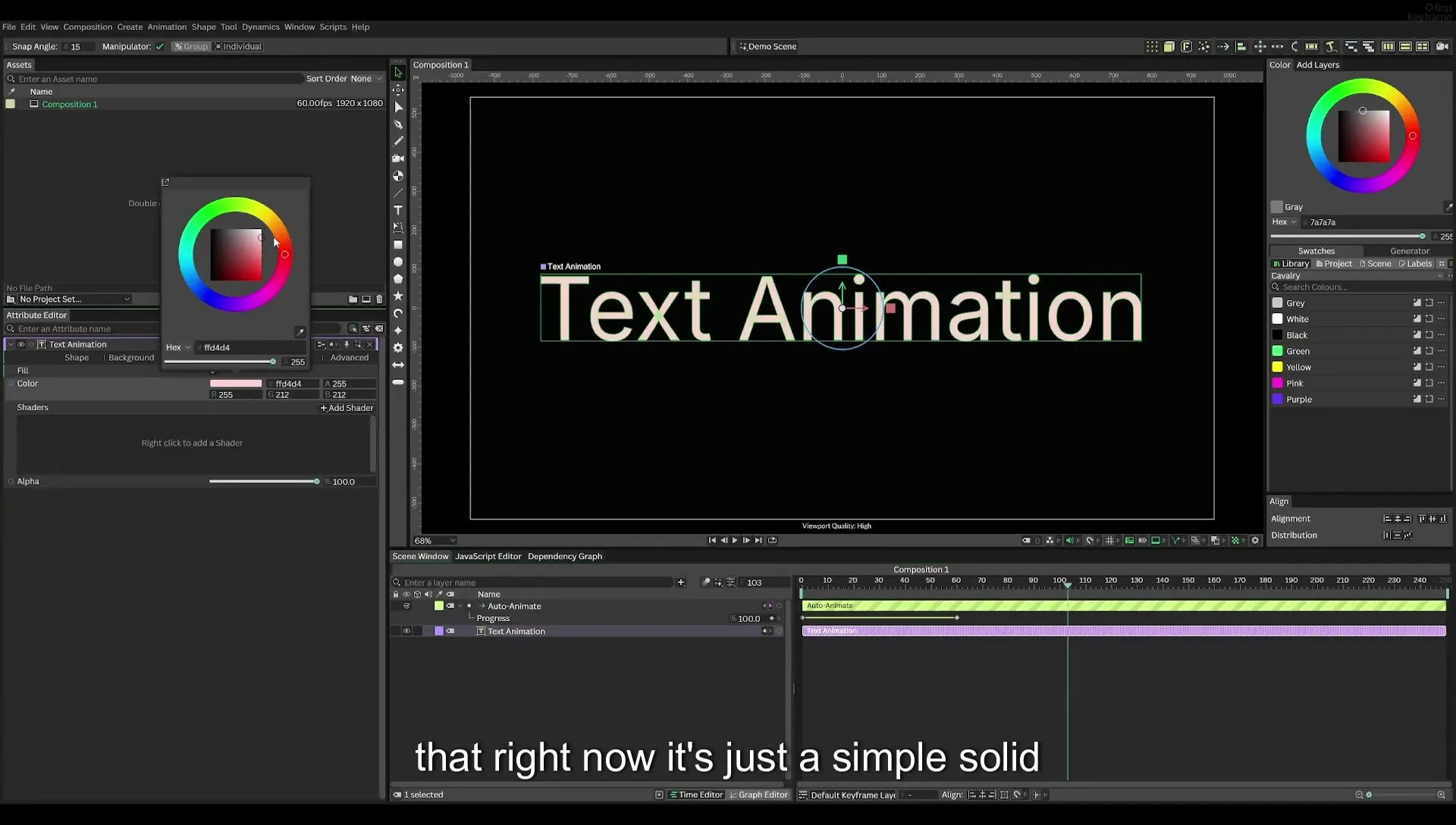Open the Animation menu
The width and height of the screenshot is (1456, 825).
point(167,27)
